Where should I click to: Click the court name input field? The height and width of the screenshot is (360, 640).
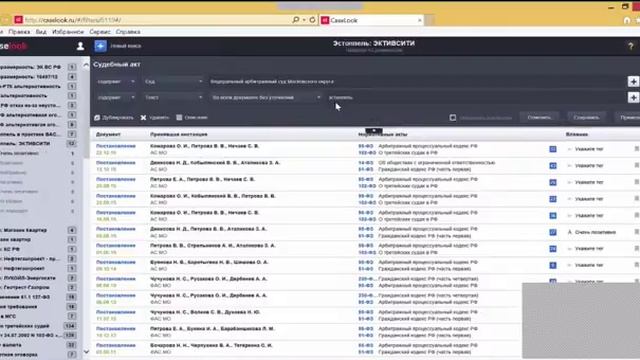pyautogui.click(x=416, y=82)
